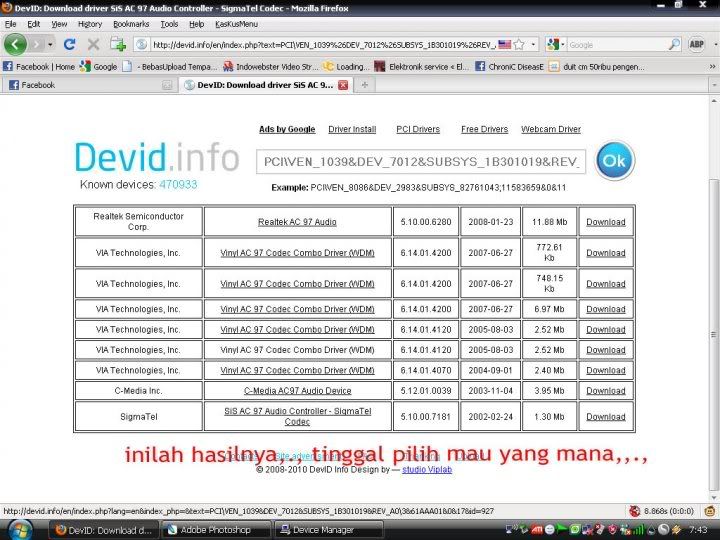
Task: Open the ChroniC DiseasE bookmark
Action: click(509, 67)
